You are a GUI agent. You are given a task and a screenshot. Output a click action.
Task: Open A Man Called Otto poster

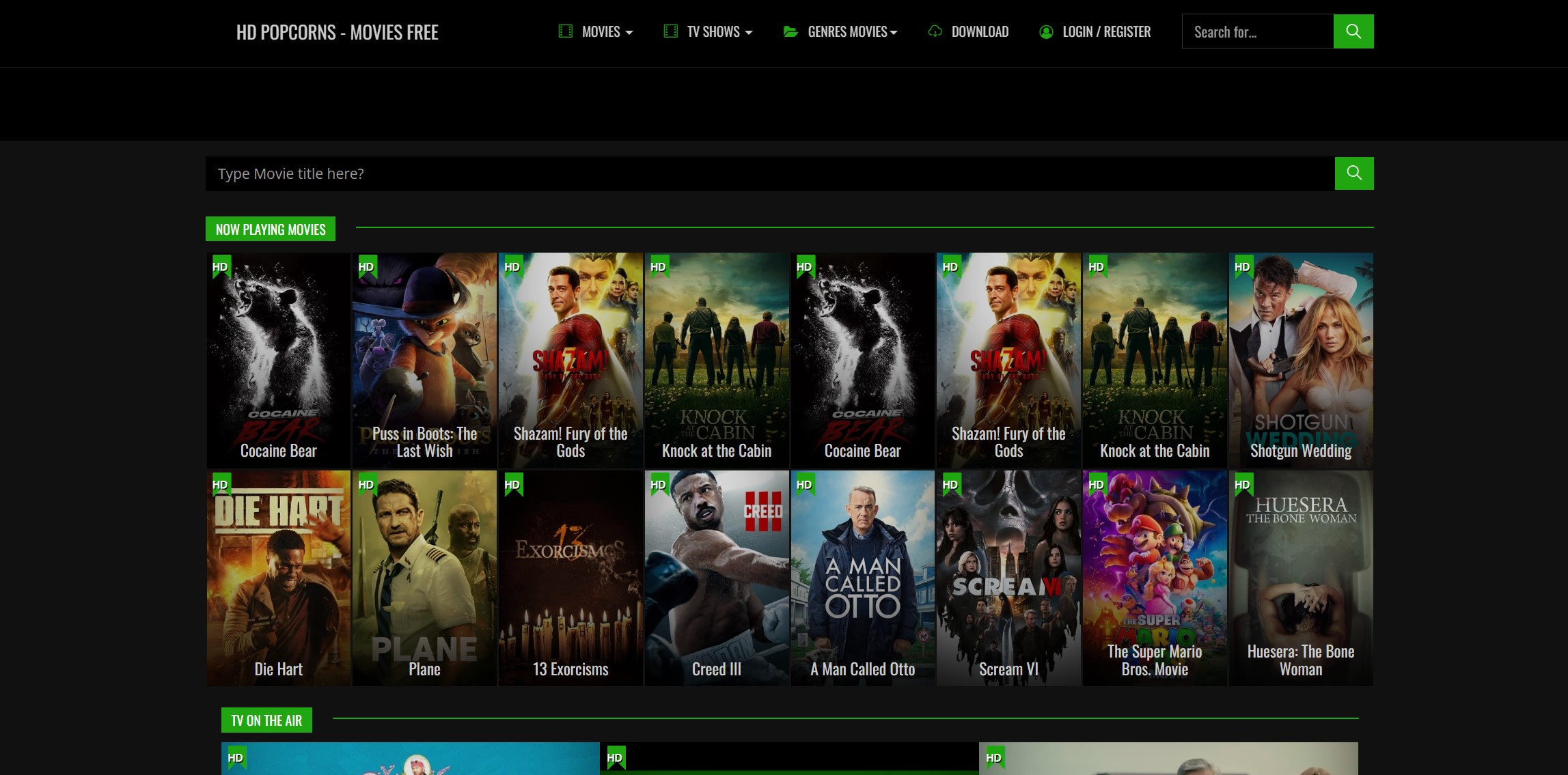click(x=862, y=578)
